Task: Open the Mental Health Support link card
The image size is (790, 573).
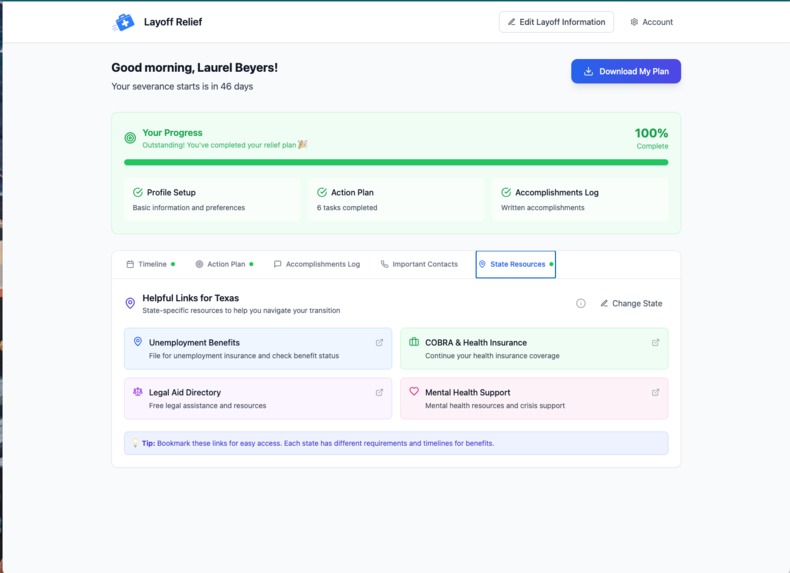Action: pos(534,399)
